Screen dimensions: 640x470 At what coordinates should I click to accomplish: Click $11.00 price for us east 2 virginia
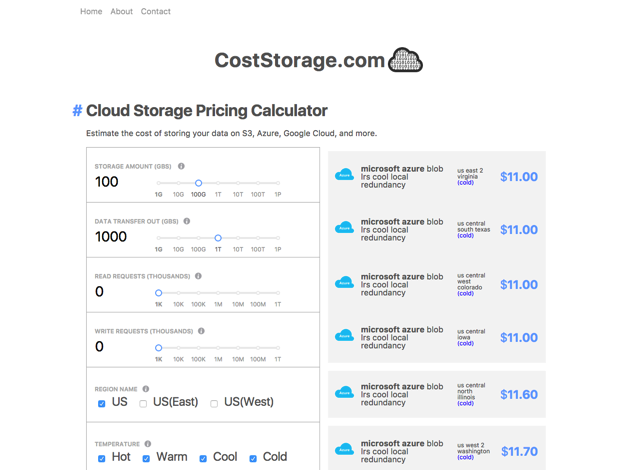(519, 177)
